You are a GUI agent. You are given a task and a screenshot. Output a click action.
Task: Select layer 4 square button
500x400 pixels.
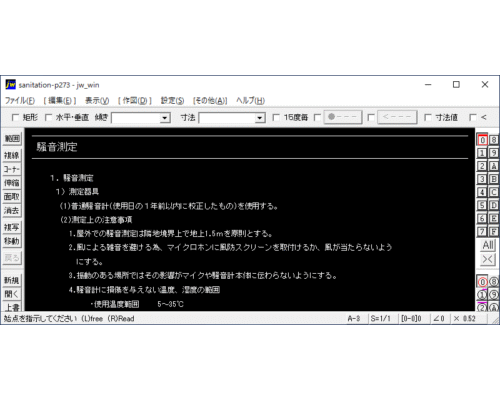[482, 192]
